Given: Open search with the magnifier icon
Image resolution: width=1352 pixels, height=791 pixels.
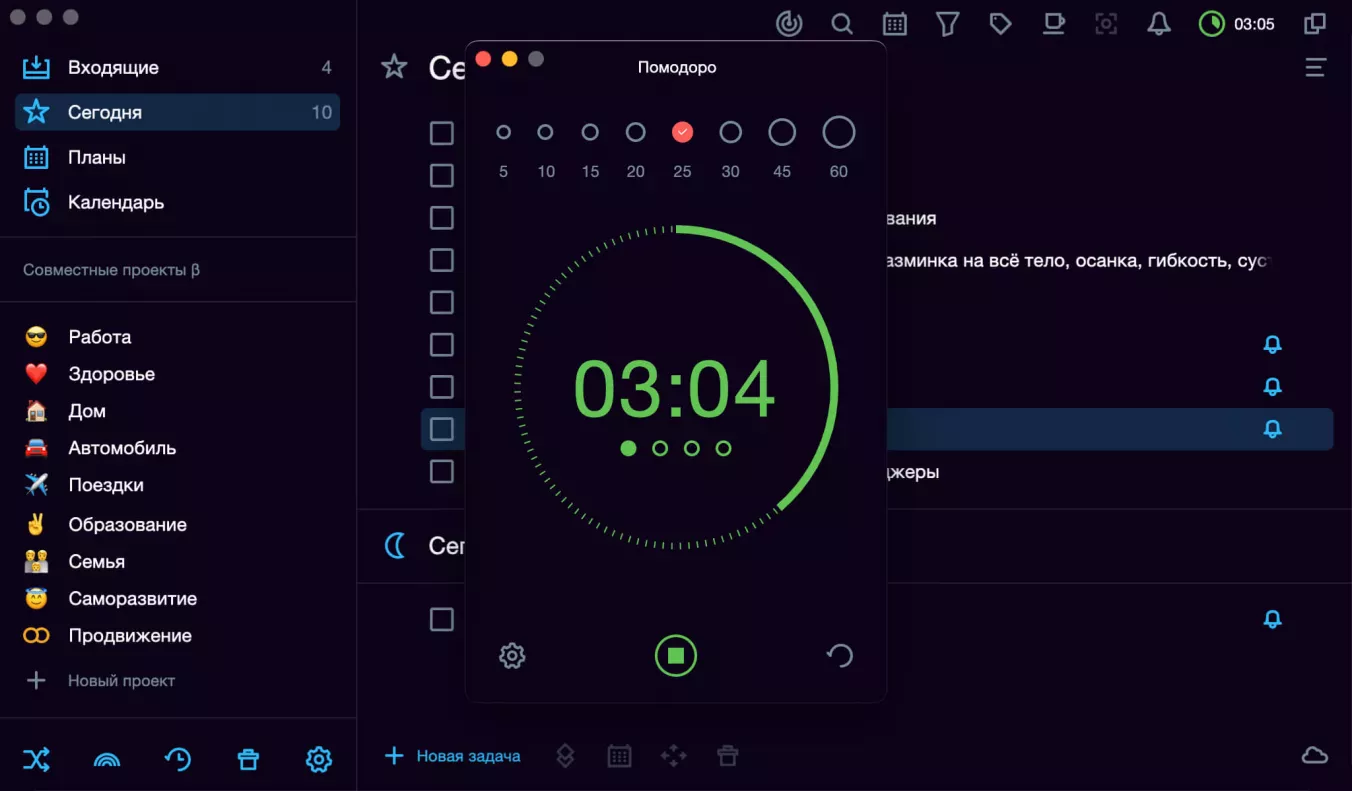Looking at the screenshot, I should click(x=842, y=24).
